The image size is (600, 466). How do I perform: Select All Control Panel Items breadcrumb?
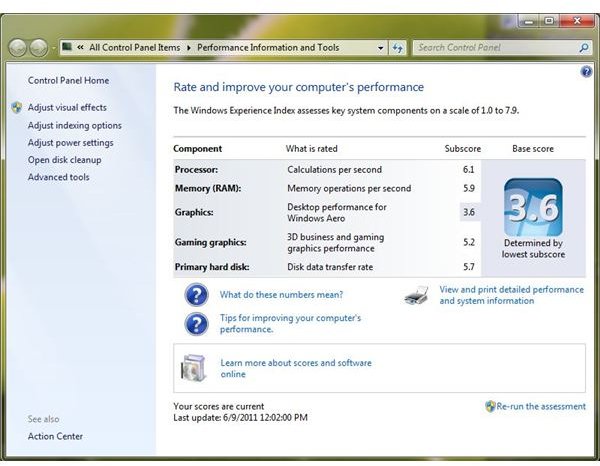[134, 47]
